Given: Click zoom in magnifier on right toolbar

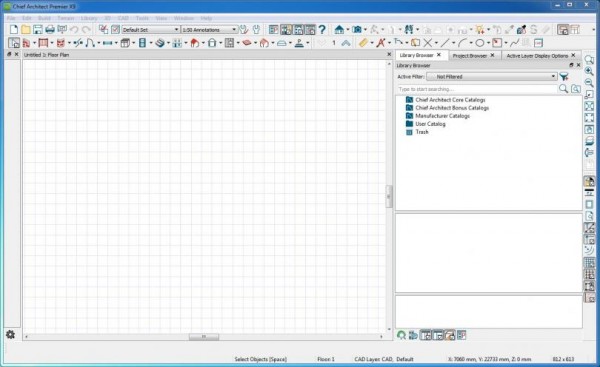Looking at the screenshot, I should coord(589,71).
